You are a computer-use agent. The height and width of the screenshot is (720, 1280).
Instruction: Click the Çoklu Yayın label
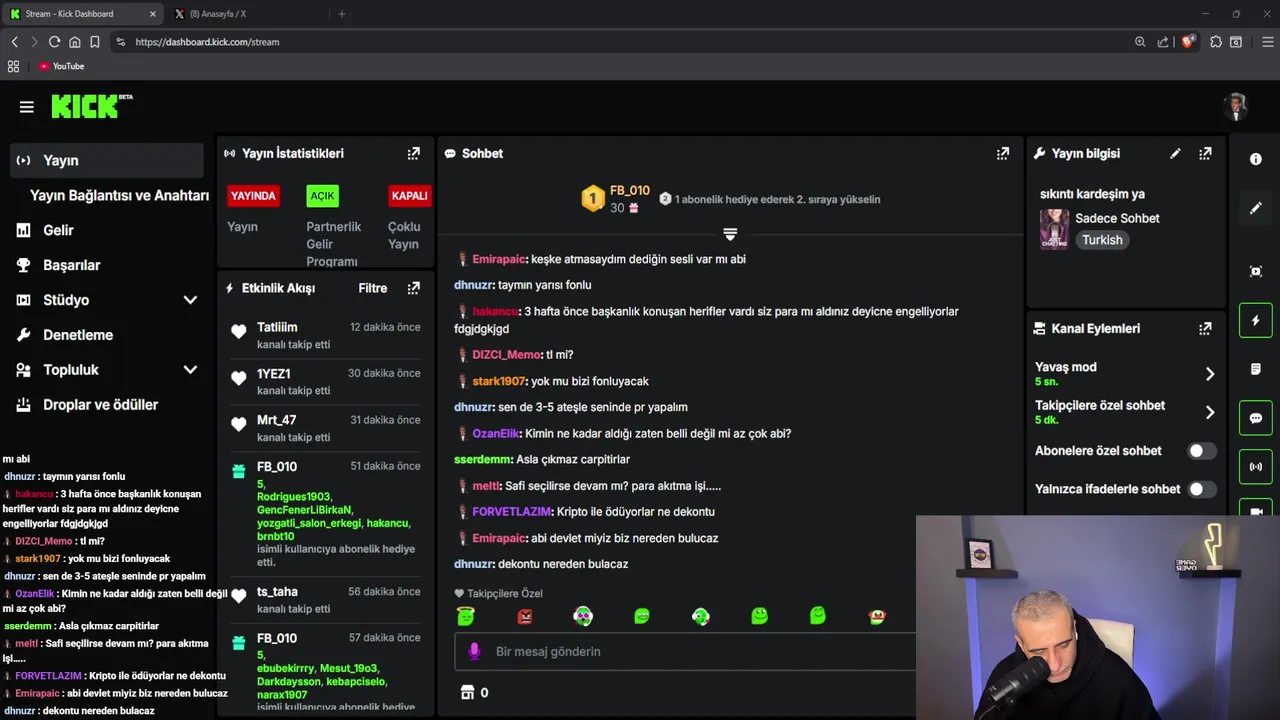coord(404,235)
